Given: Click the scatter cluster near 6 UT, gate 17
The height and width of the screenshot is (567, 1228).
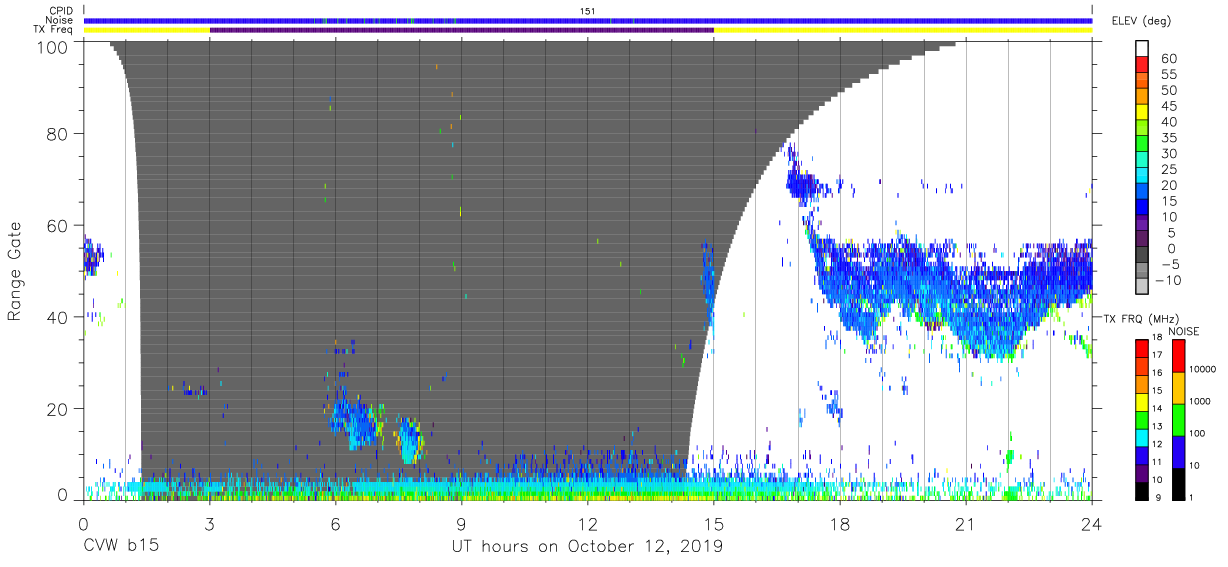Looking at the screenshot, I should (355, 420).
